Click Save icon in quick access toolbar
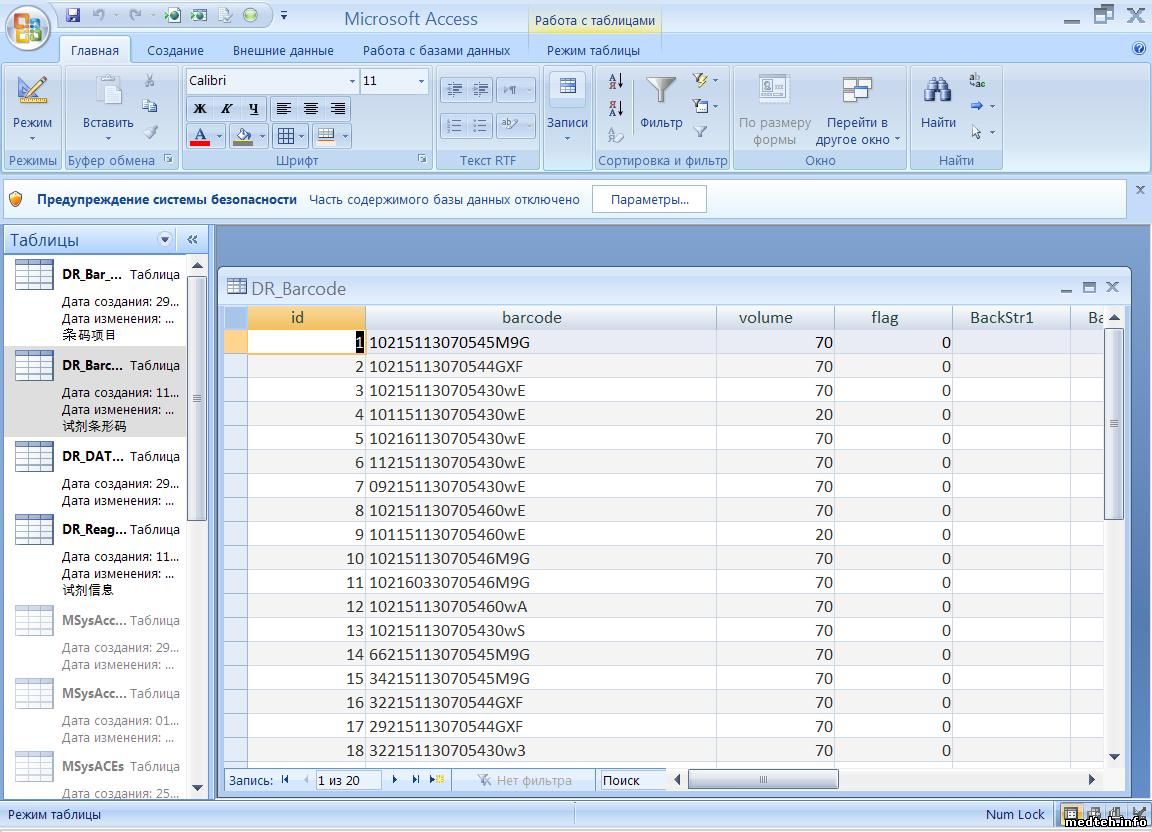 tap(73, 15)
